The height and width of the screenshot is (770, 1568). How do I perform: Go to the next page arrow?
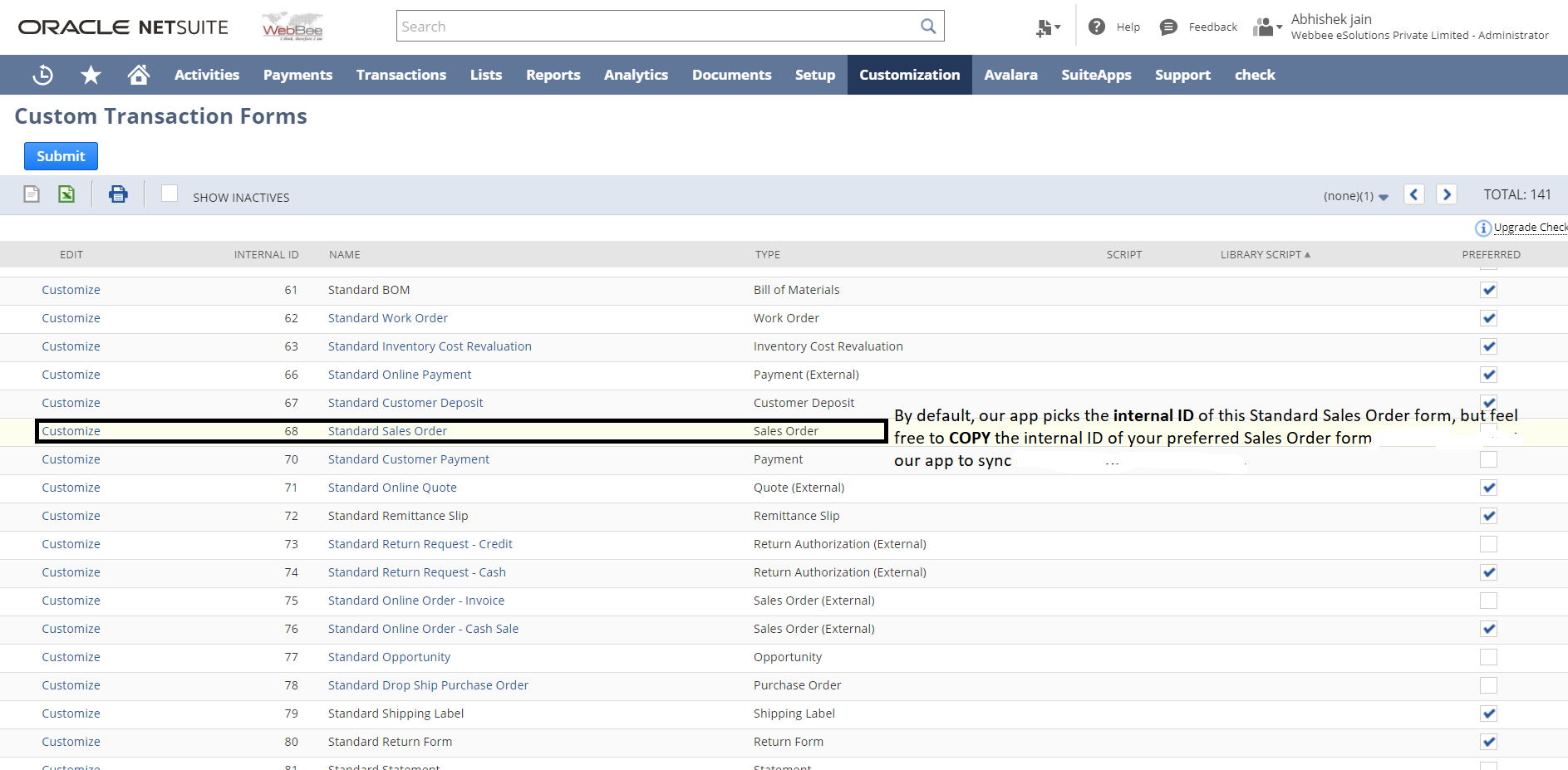1447,194
